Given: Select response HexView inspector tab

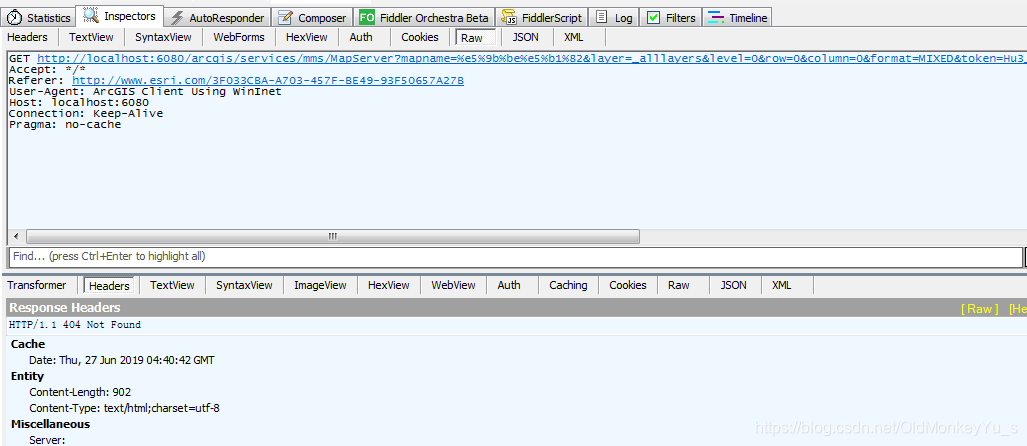Looking at the screenshot, I should pos(389,285).
